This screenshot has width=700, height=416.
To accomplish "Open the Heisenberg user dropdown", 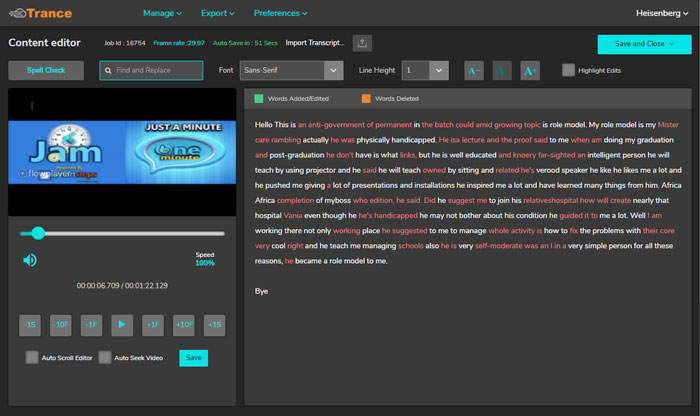I will pos(662,13).
